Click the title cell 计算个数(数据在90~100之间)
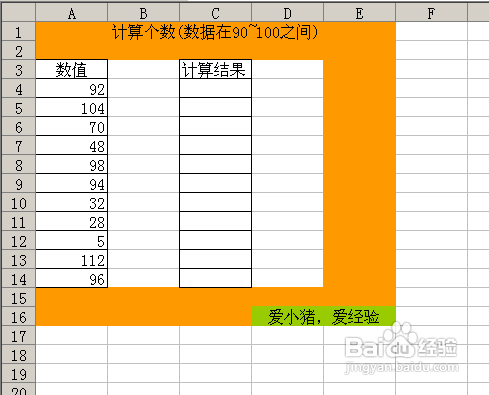This screenshot has height=395, width=489. 216,32
